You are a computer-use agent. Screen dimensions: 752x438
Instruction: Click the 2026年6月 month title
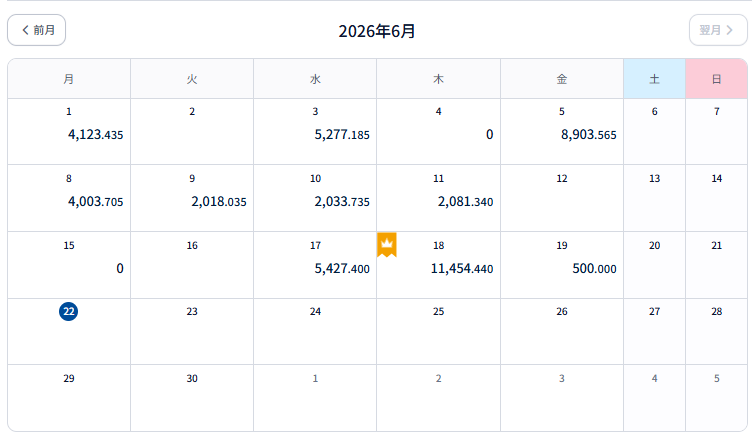(x=377, y=31)
